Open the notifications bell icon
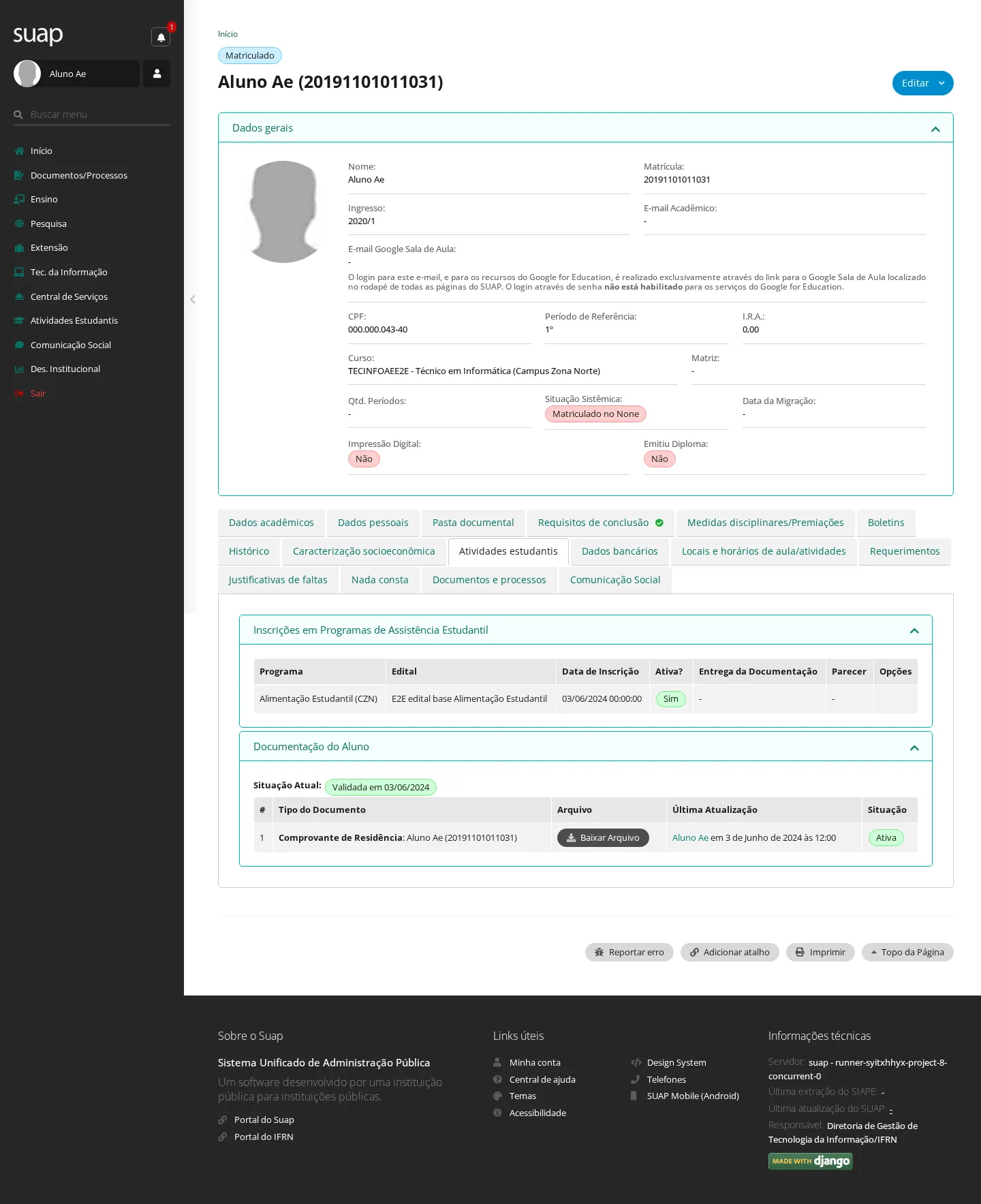 coord(161,37)
